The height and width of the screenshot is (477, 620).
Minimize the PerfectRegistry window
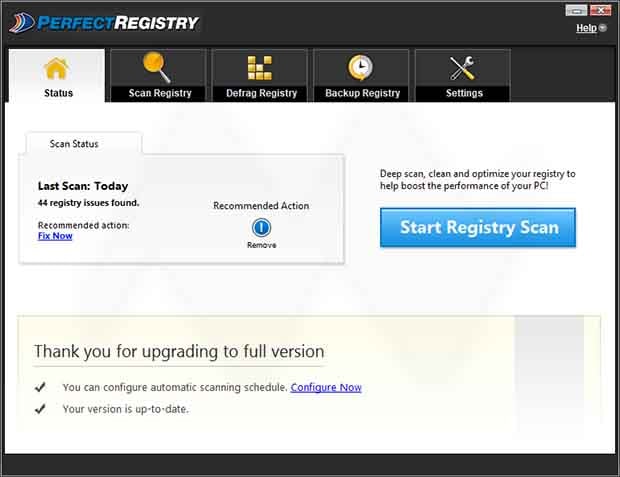[577, 10]
